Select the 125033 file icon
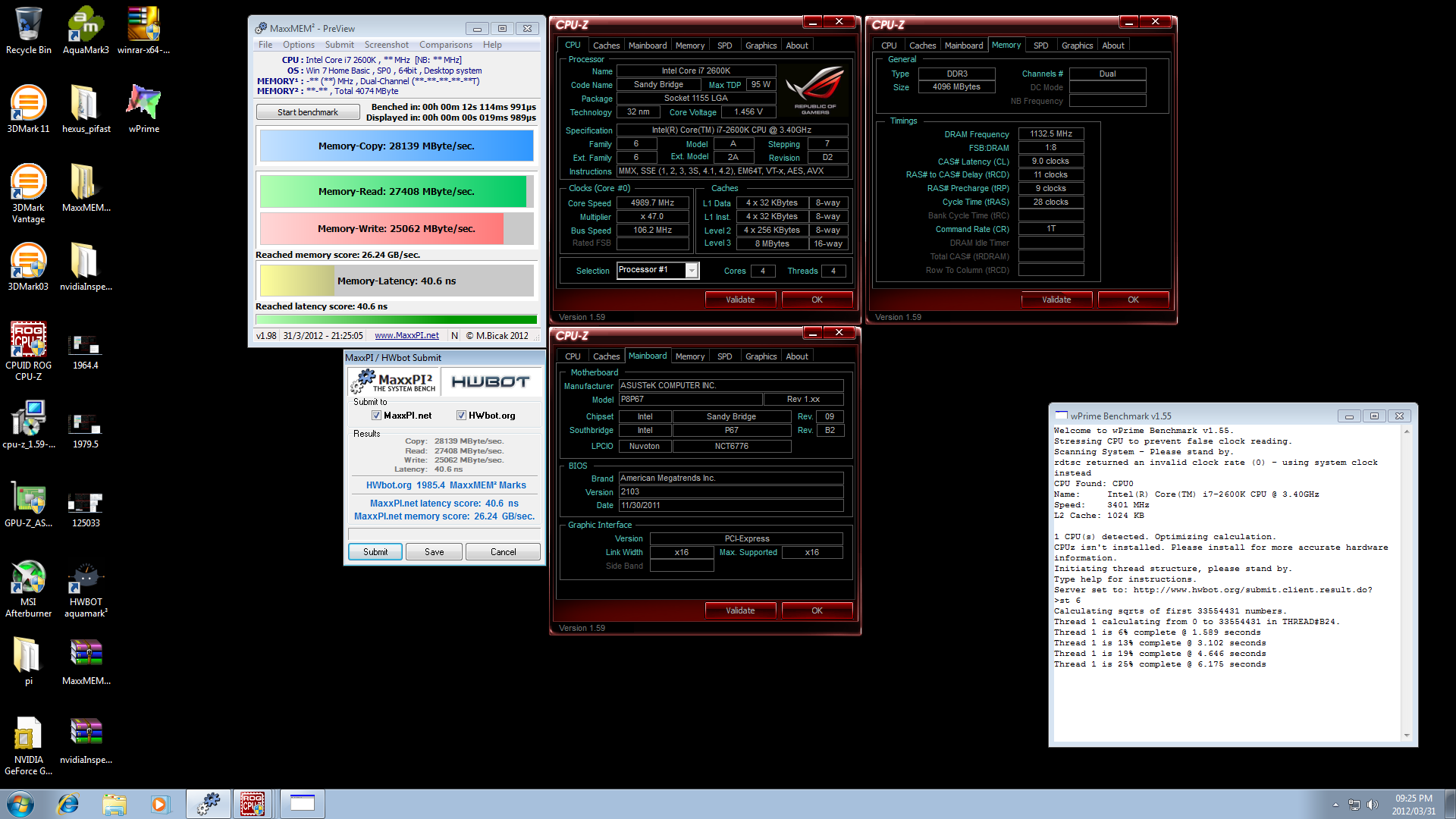 pos(86,509)
